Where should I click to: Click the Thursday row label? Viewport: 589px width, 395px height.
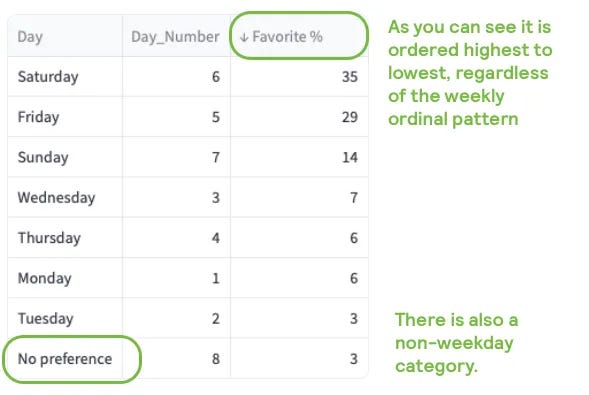point(49,238)
